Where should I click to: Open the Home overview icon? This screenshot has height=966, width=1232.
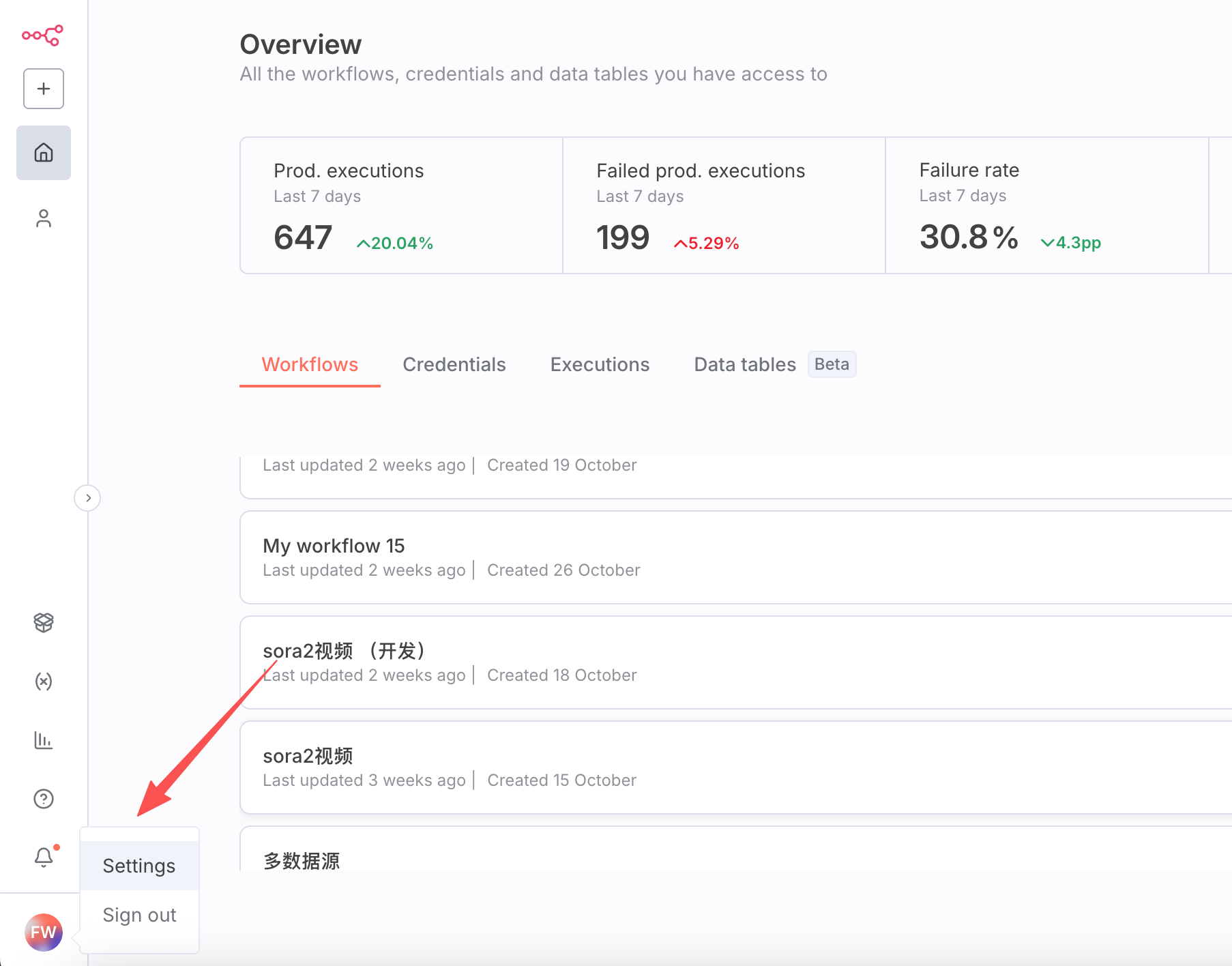click(44, 153)
